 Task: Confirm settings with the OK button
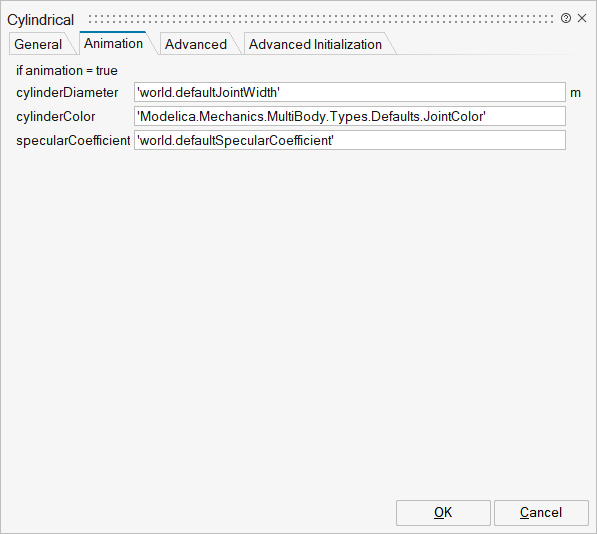click(x=443, y=513)
